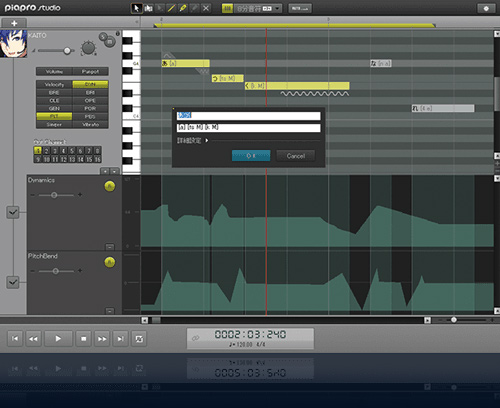The height and width of the screenshot is (408, 500).
Task: Select the arrow pointer tool
Action: pos(136,8)
